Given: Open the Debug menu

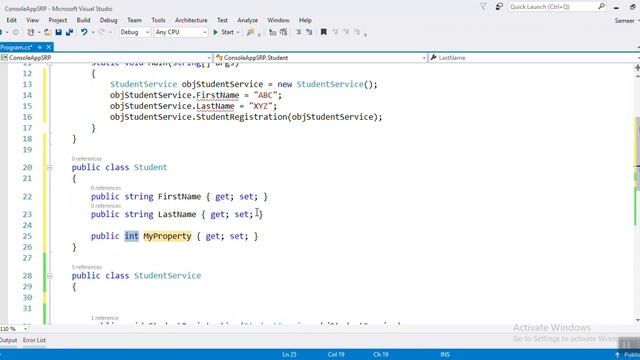Looking at the screenshot, I should pyautogui.click(x=109, y=20).
